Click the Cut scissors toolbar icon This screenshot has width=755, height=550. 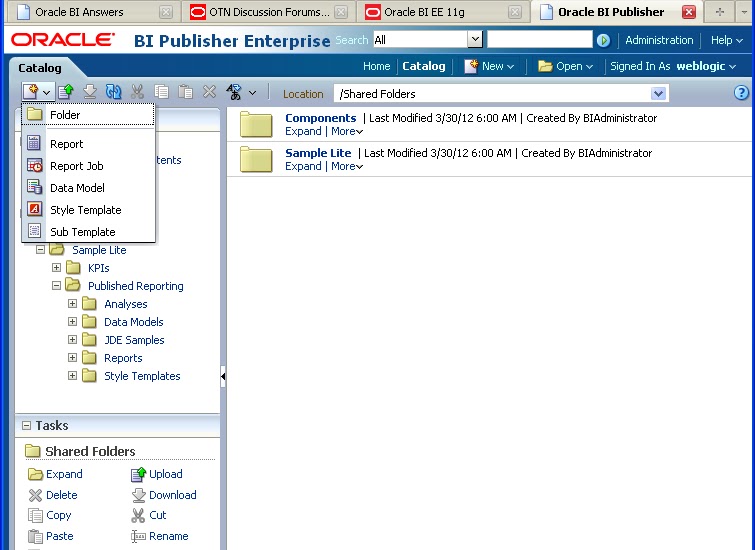137,91
